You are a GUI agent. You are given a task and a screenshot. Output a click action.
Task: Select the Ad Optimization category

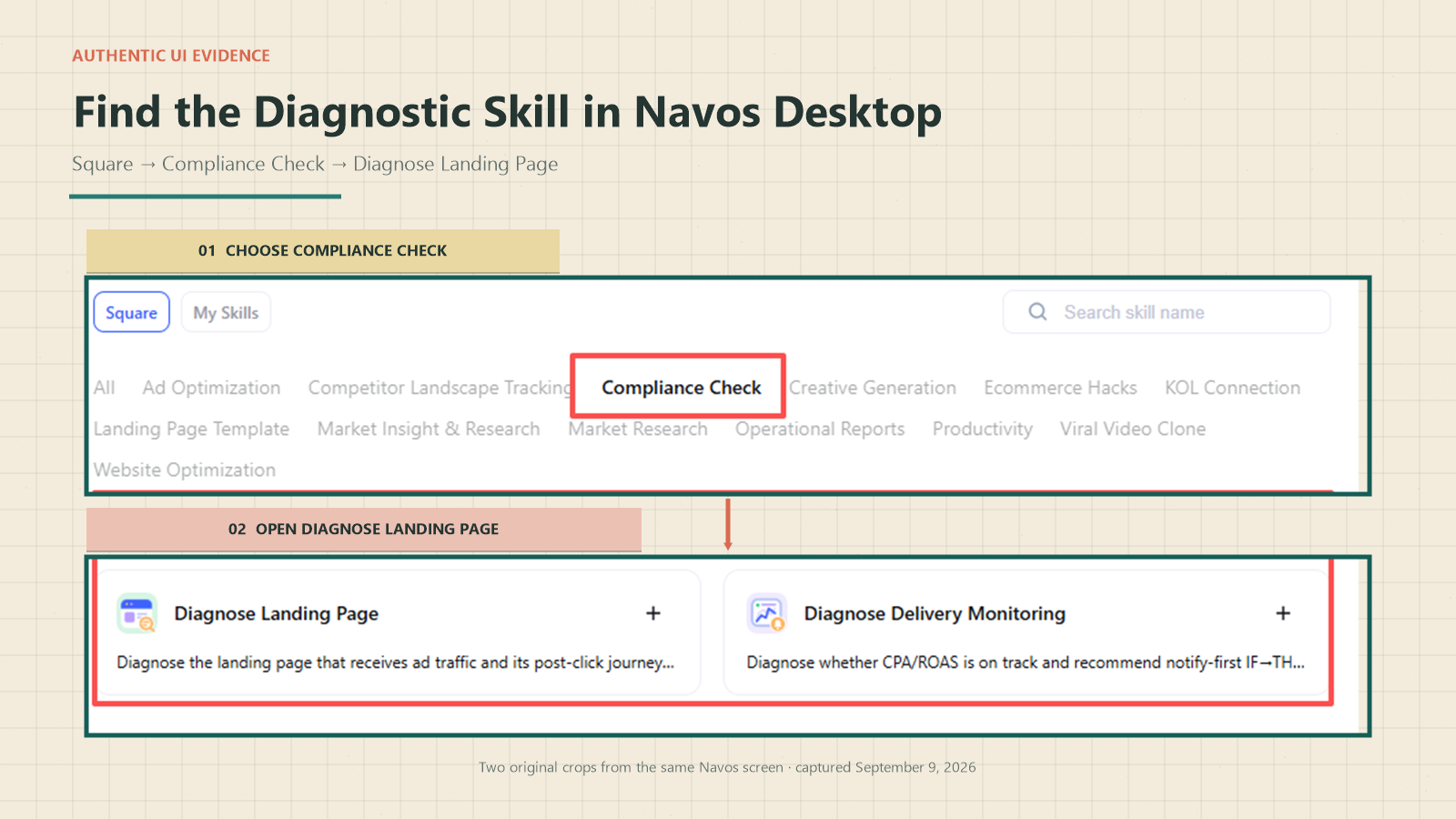coord(212,388)
